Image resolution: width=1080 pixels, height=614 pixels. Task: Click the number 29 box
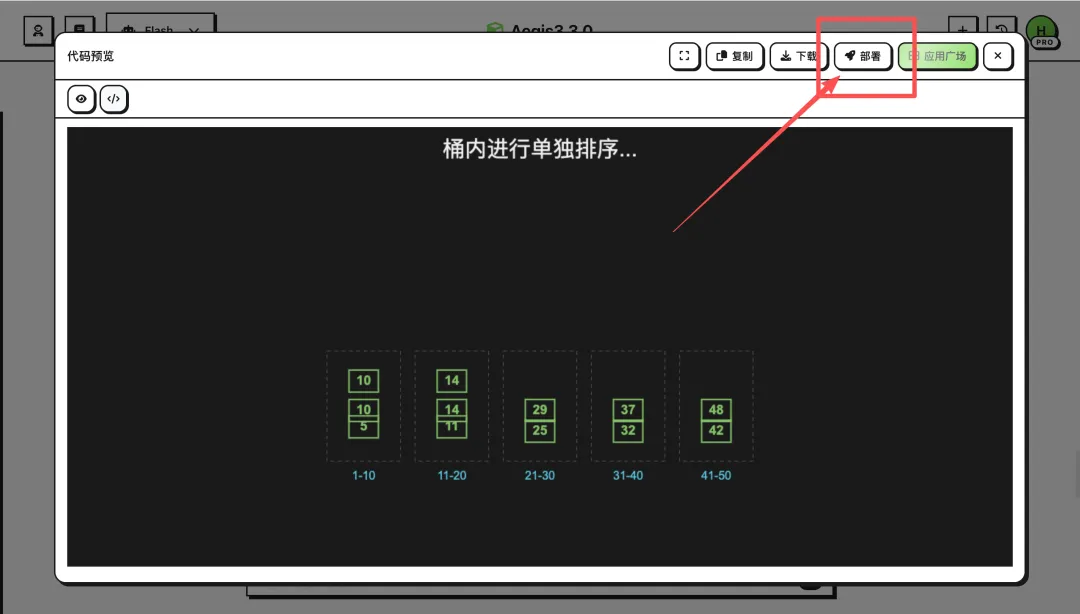[x=539, y=409]
